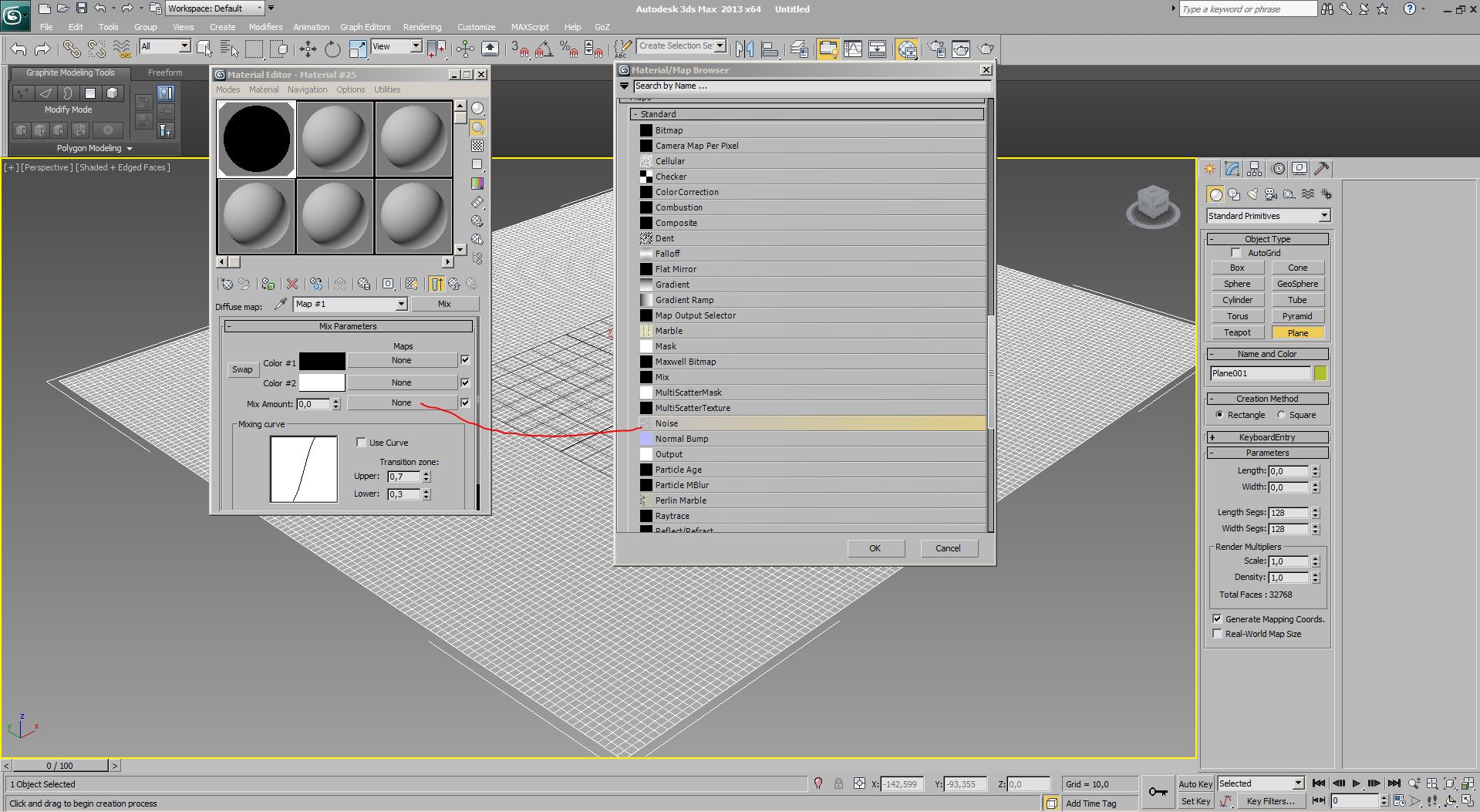Toggle Generate Mapping Coords checkbox
Screen dimensions: 1480x812
tap(1217, 619)
